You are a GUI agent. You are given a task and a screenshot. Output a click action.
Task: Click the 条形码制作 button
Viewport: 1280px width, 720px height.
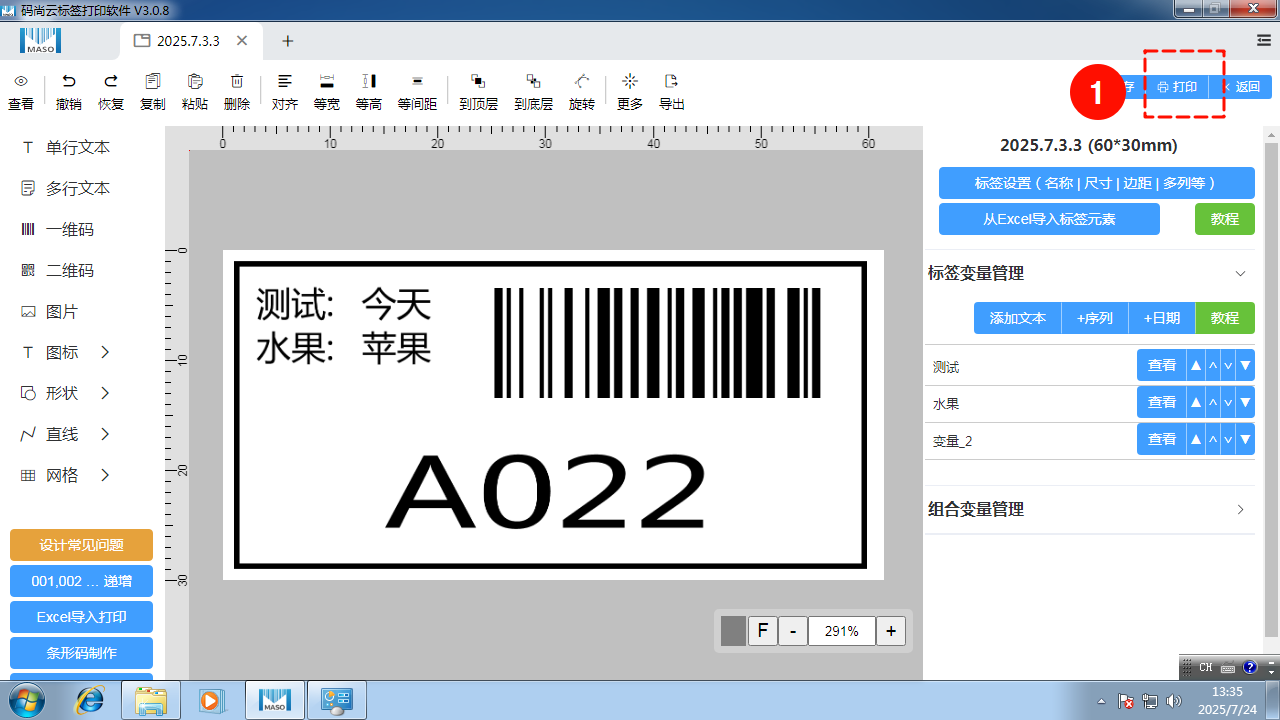(81, 653)
